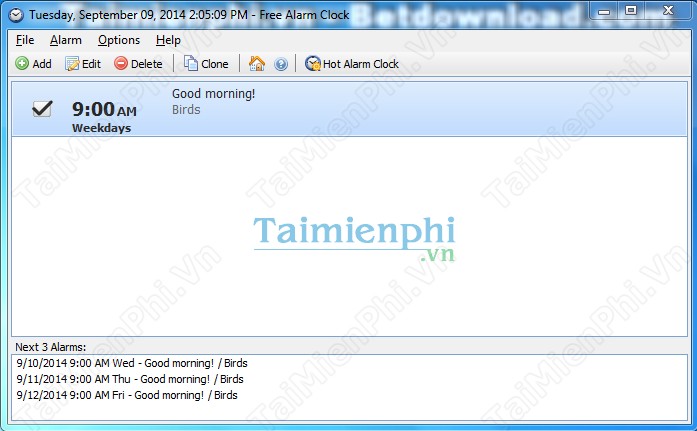Viewport: 697px width, 431px height.
Task: Open the File menu
Action: (25, 40)
